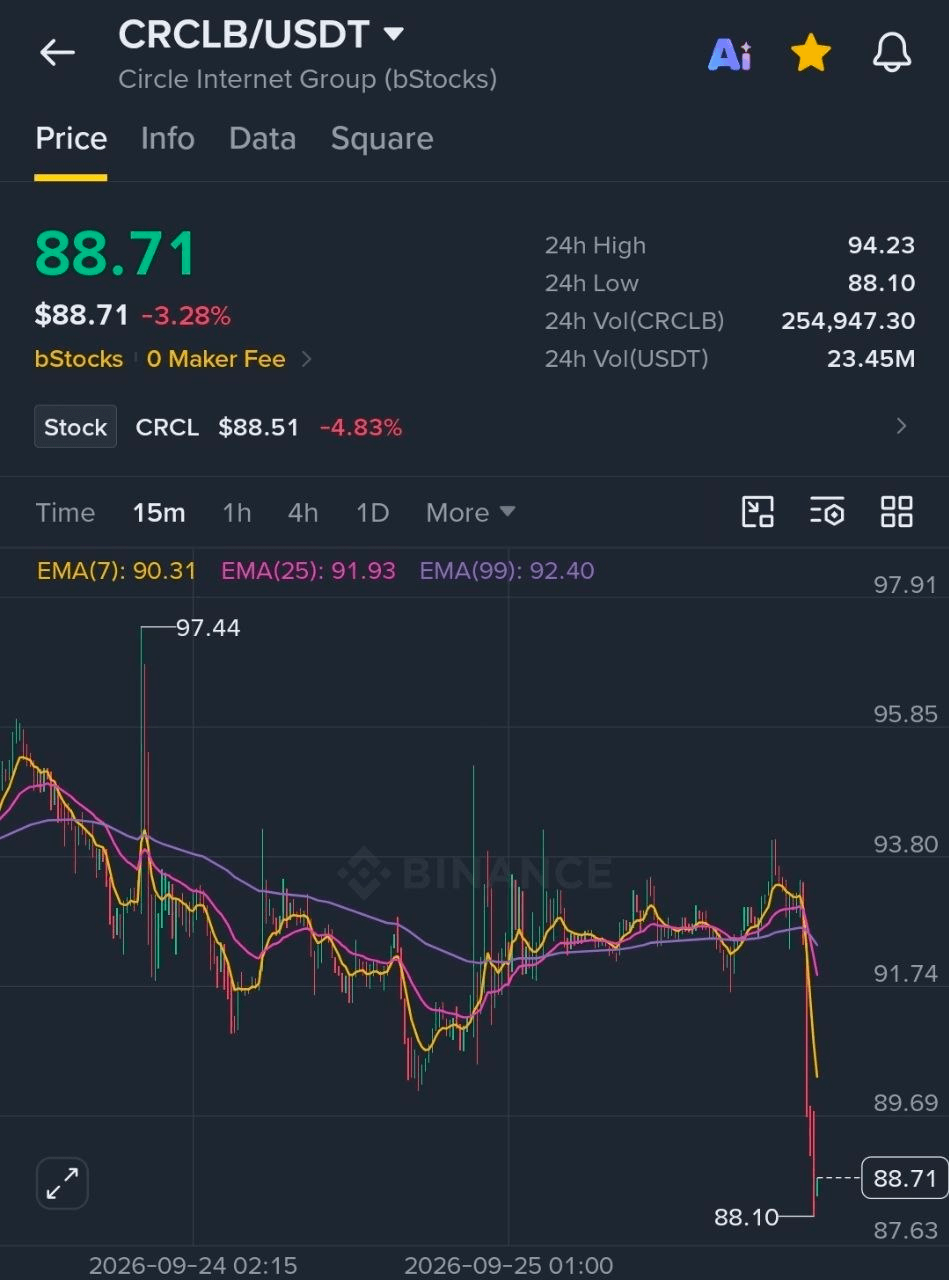Viewport: 949px width, 1280px height.
Task: Open the chart drawing tools icon
Action: click(x=758, y=512)
